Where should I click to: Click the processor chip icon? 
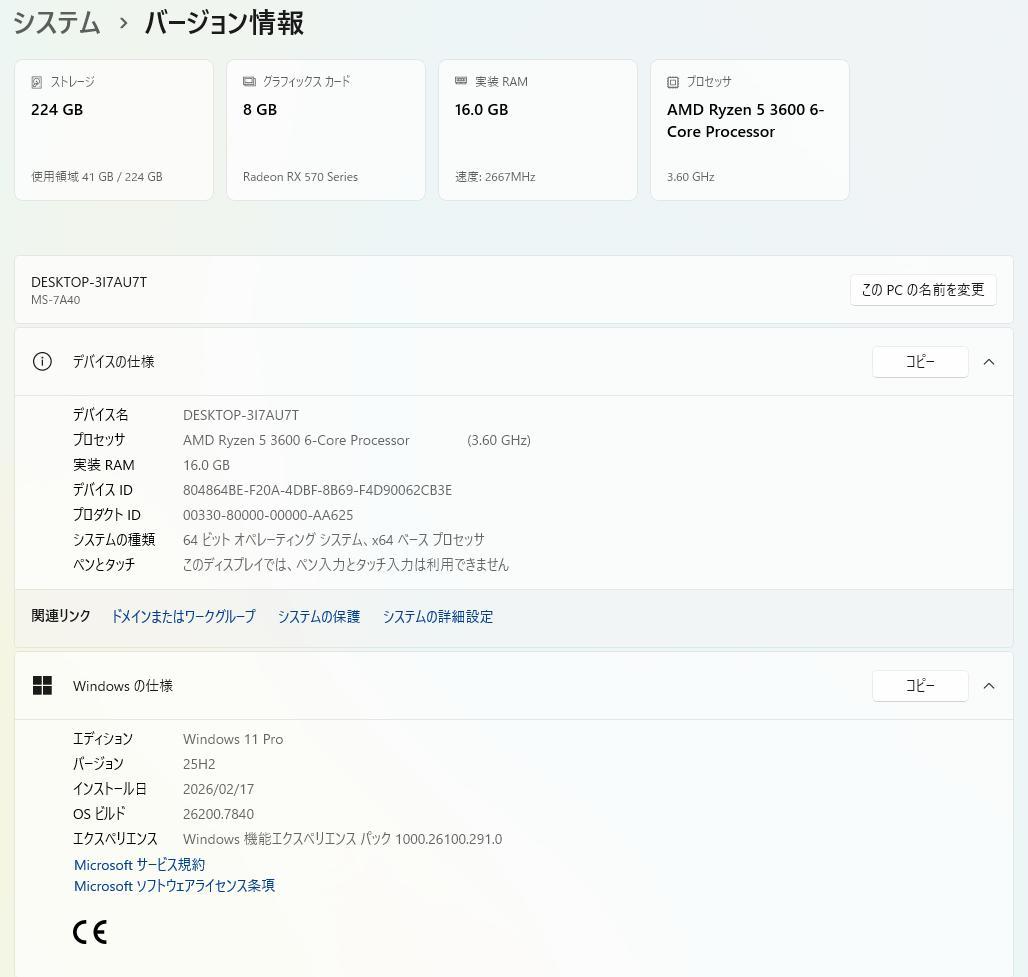[x=673, y=82]
